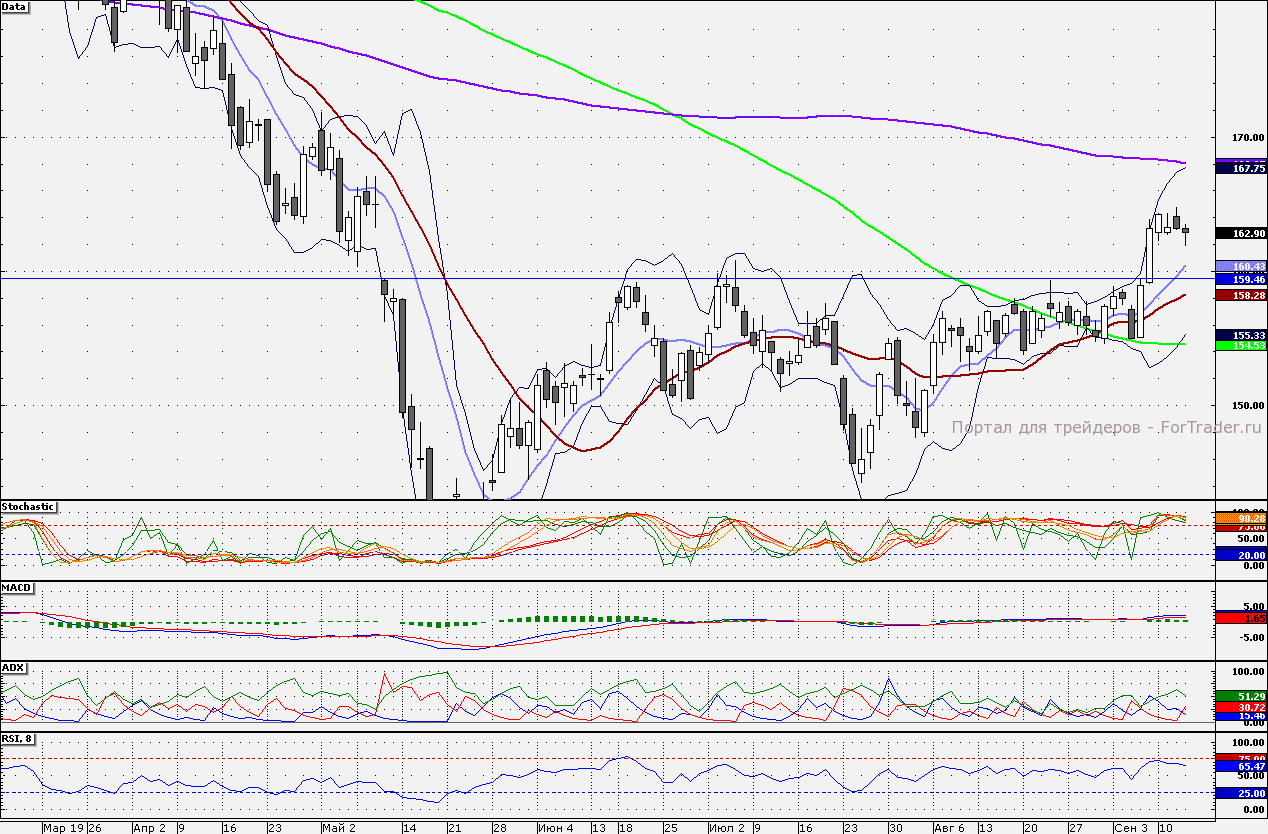
Task: Select the 51.29 green ADX value tag
Action: pos(1241,695)
